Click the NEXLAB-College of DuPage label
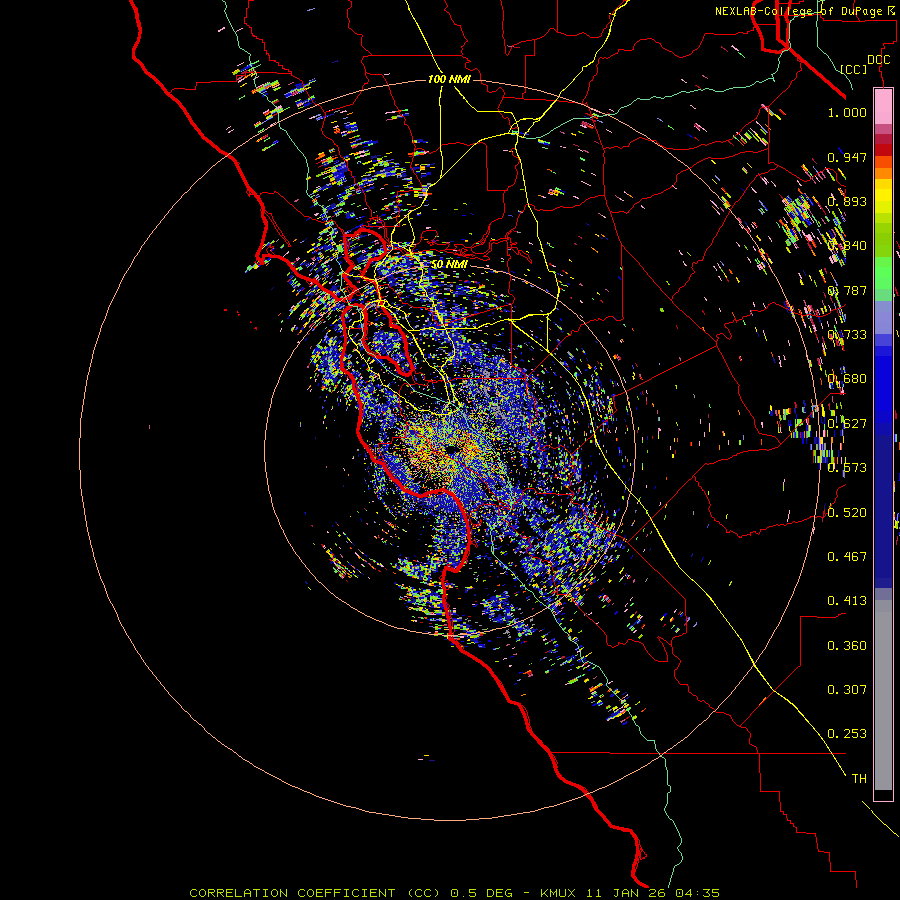 click(798, 11)
